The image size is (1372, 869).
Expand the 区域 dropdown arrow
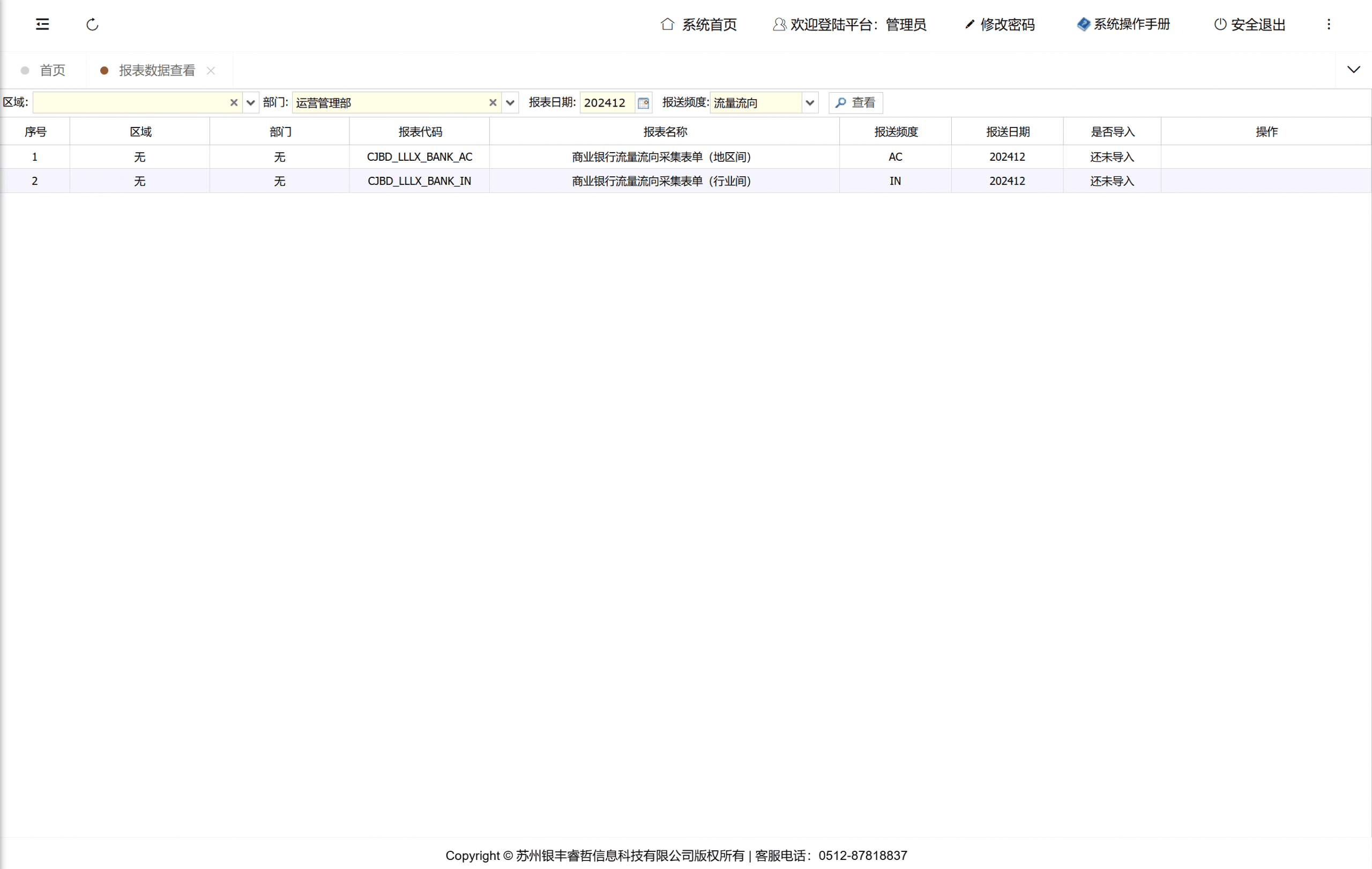pyautogui.click(x=251, y=103)
